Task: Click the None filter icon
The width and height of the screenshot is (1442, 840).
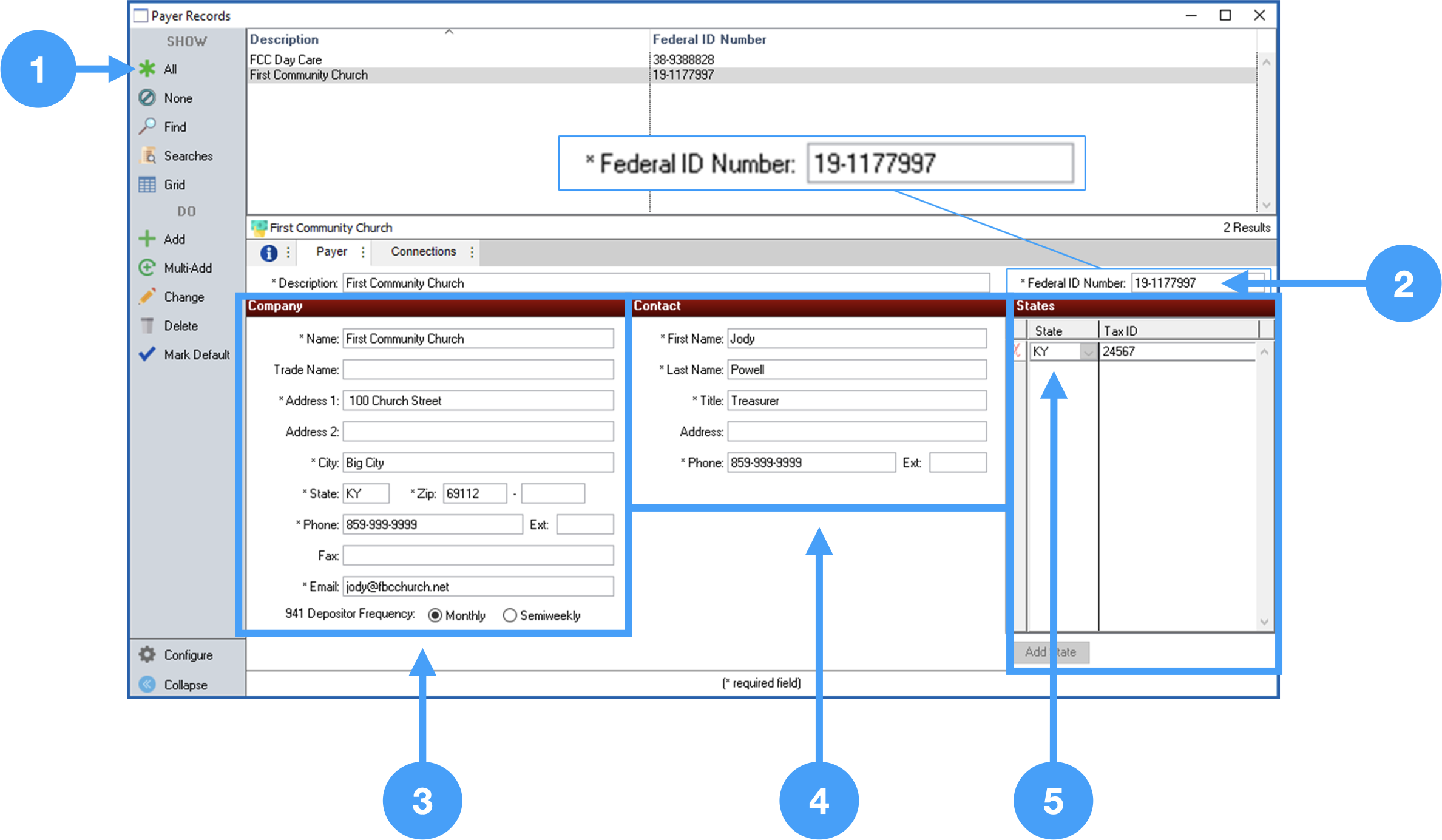Action: click(147, 98)
